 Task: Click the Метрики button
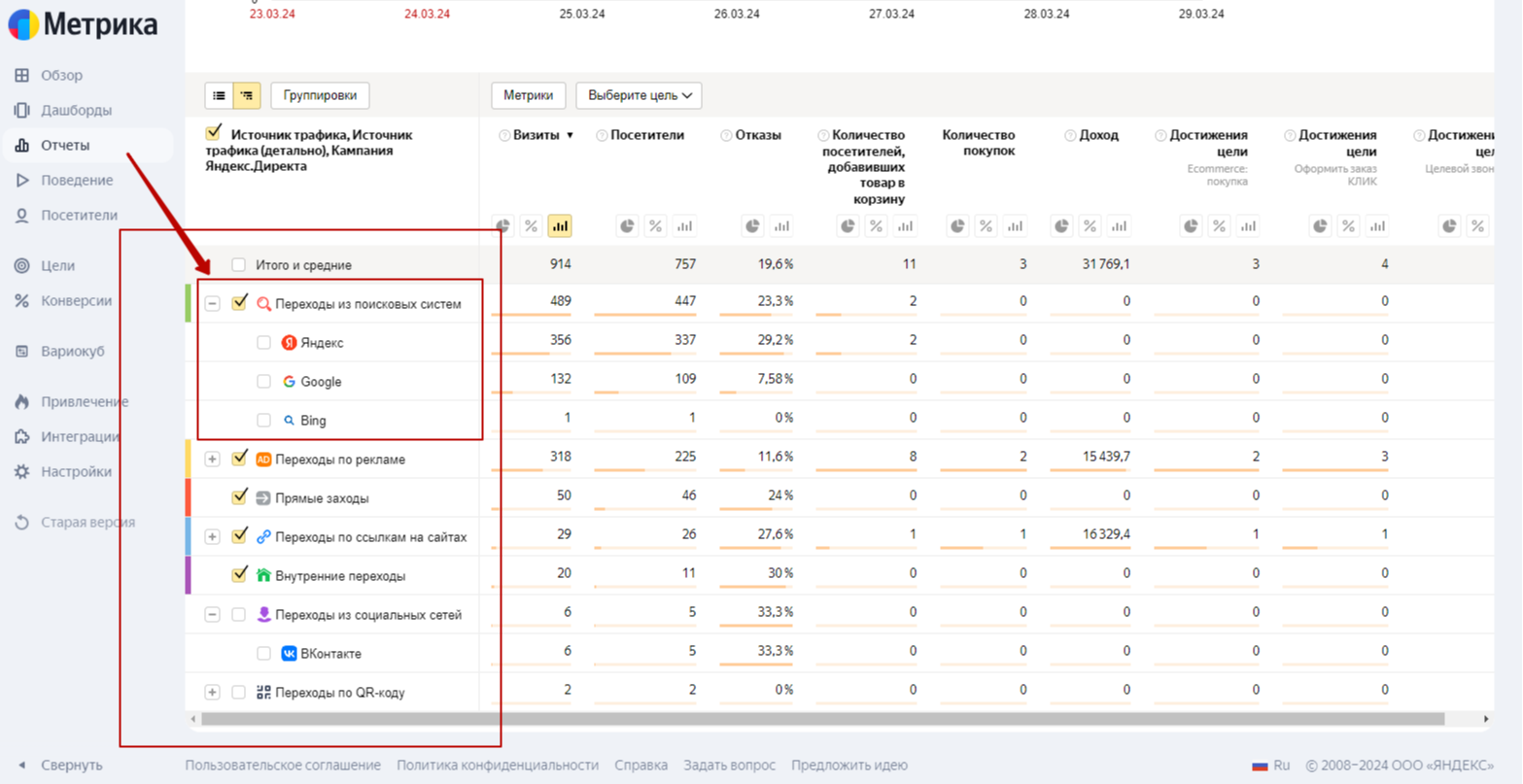529,95
